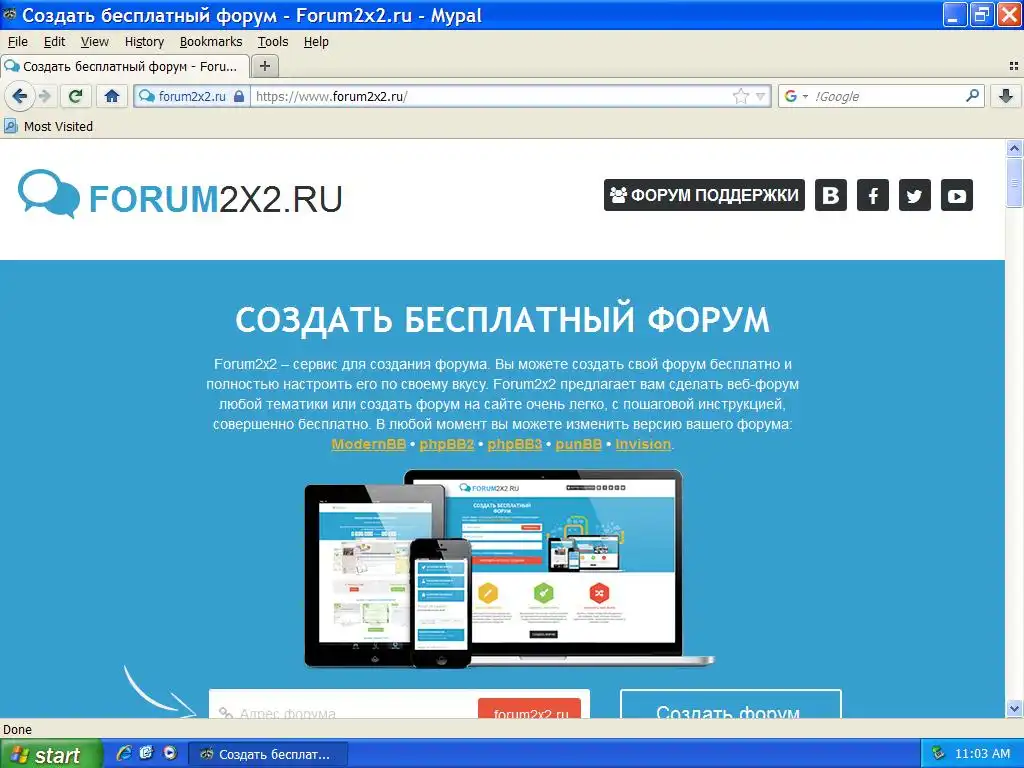Reload the page with the refresh icon

[75, 97]
